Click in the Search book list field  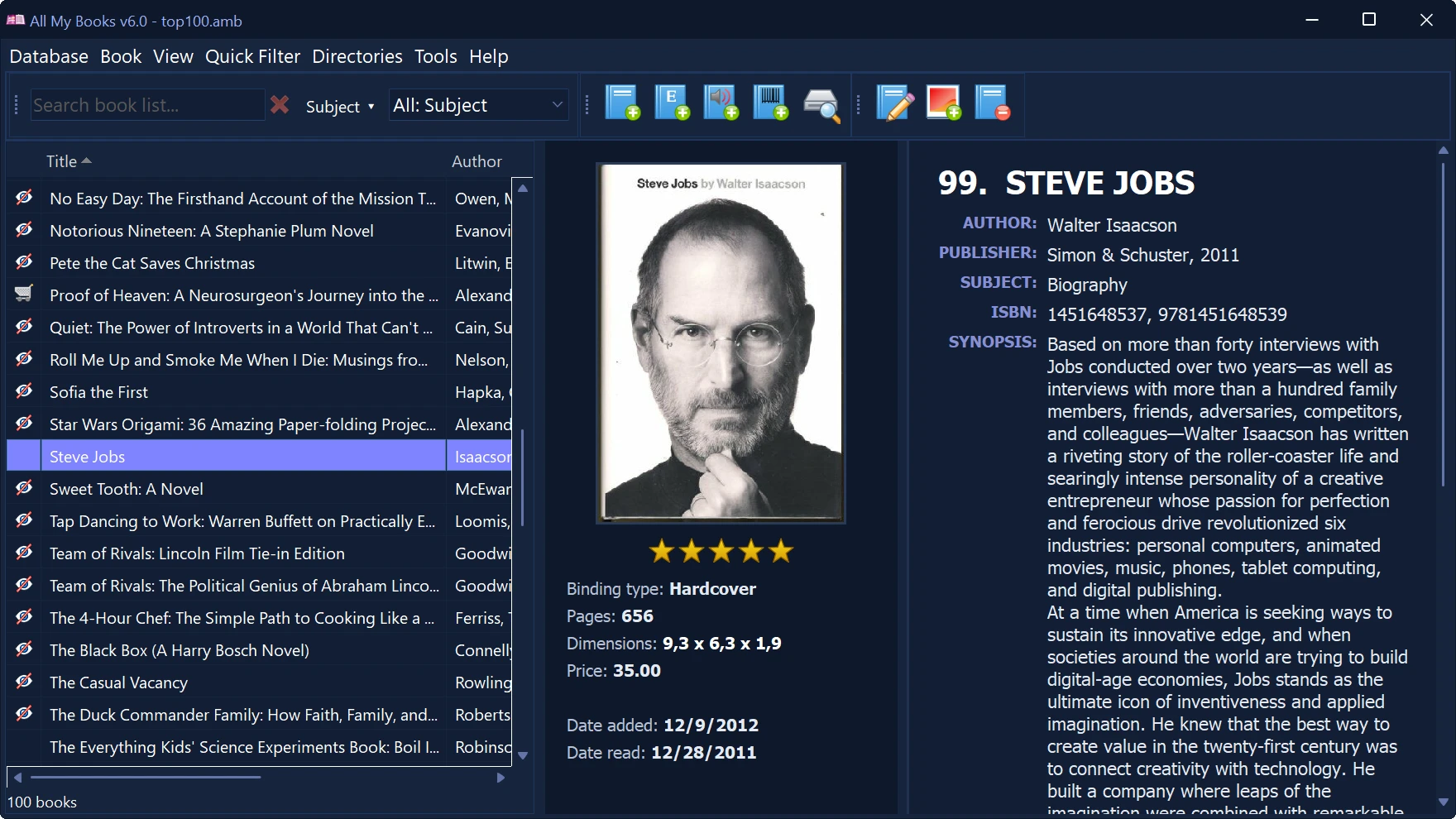point(147,105)
